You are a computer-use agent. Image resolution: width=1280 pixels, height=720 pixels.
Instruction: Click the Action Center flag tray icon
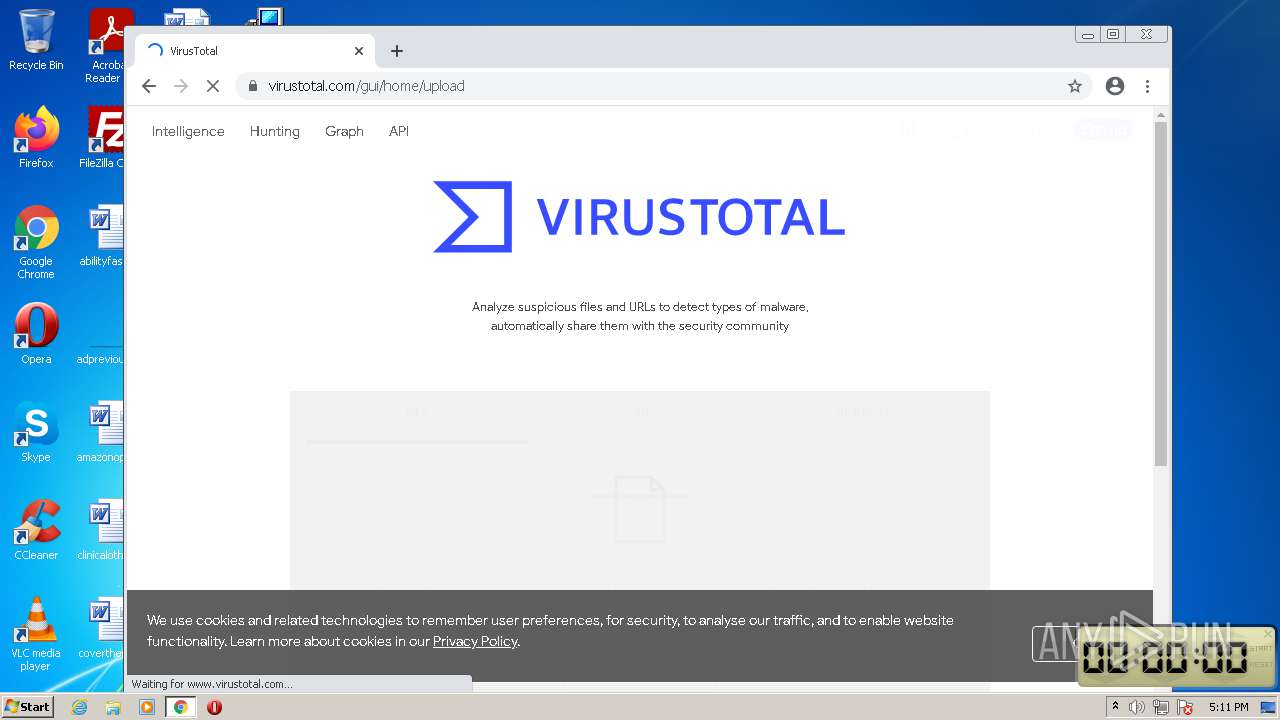click(x=1185, y=707)
